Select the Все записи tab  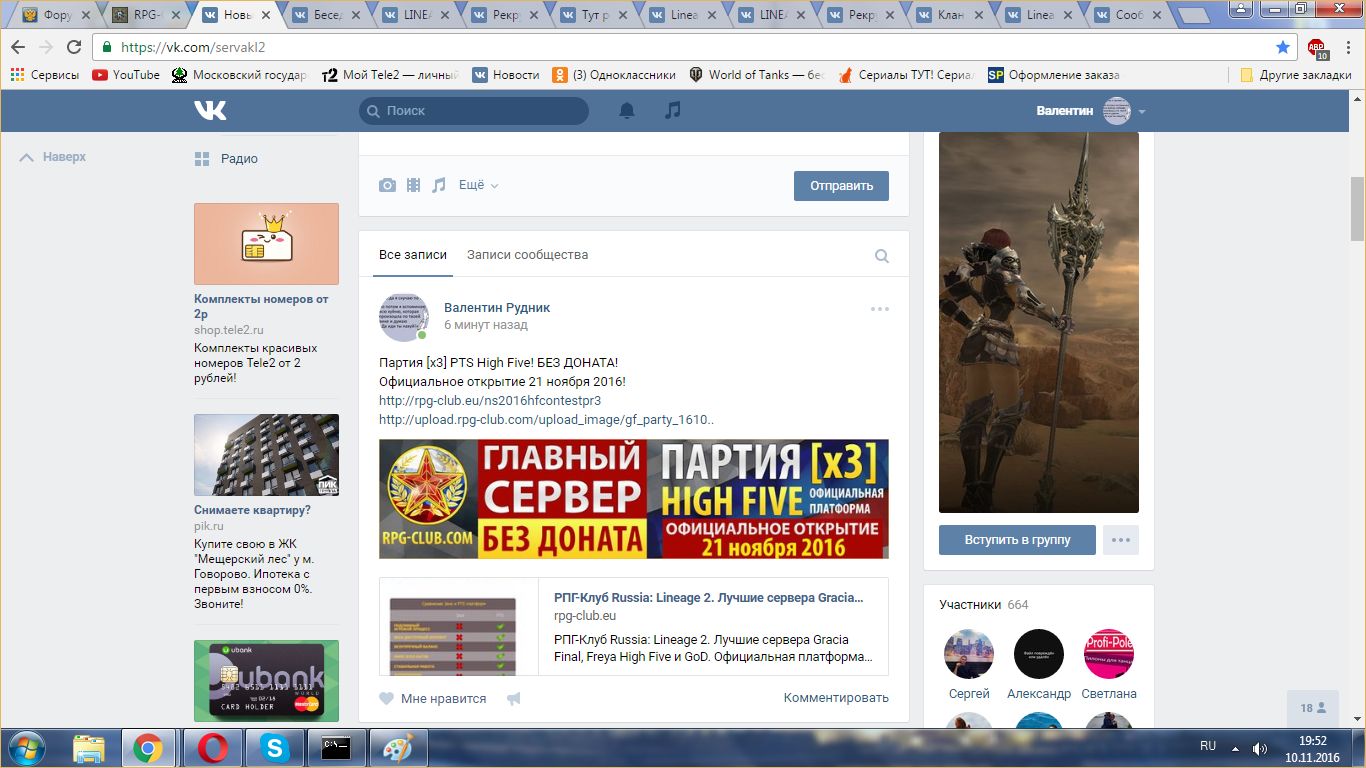click(413, 255)
